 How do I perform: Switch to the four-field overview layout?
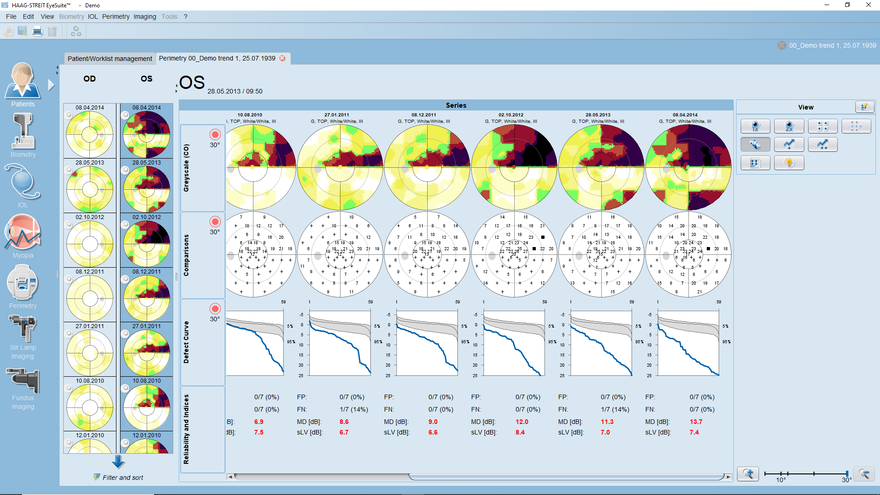822,126
